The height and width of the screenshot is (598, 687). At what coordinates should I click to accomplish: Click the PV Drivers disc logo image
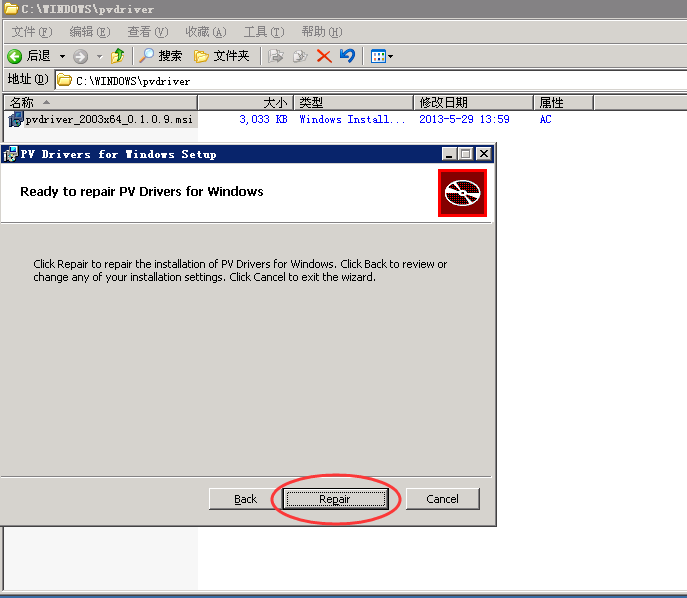click(x=462, y=192)
